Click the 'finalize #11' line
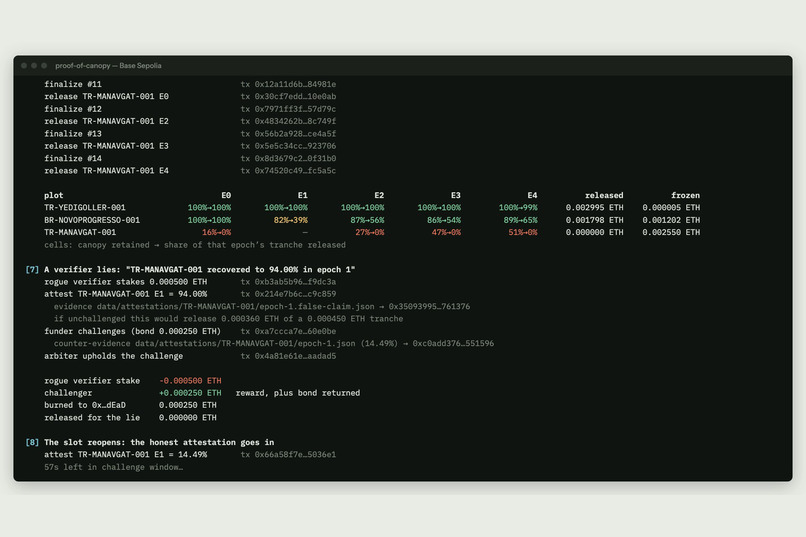The width and height of the screenshot is (806, 537). coord(72,84)
